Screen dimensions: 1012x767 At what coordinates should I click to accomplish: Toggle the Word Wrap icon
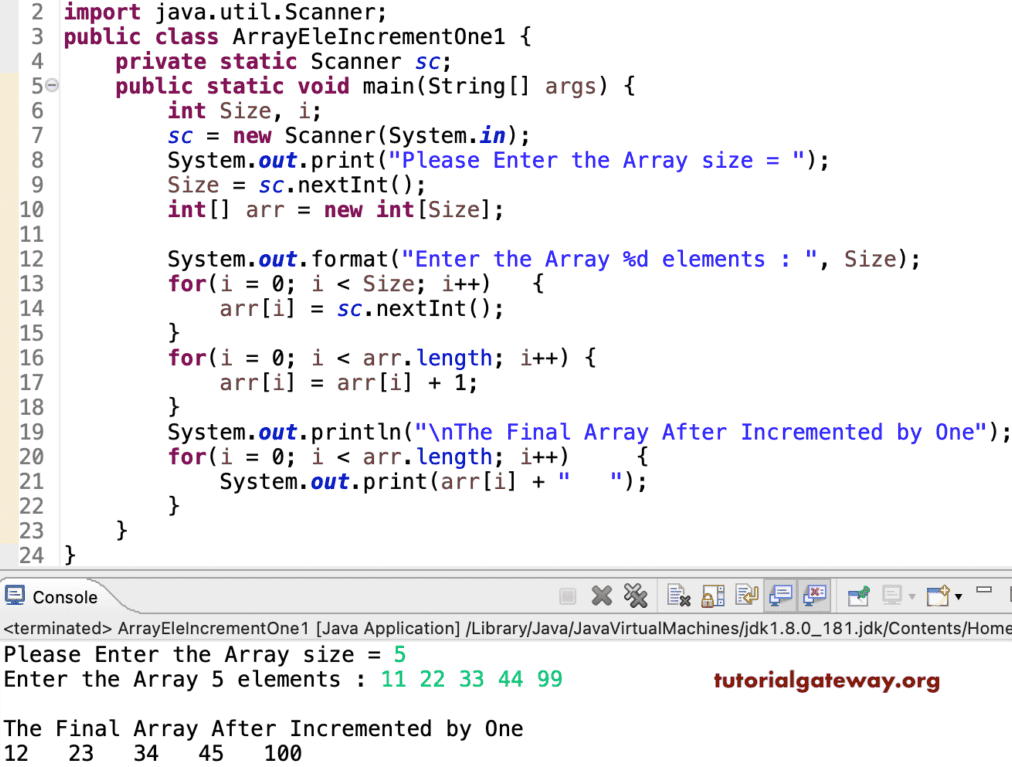click(746, 596)
